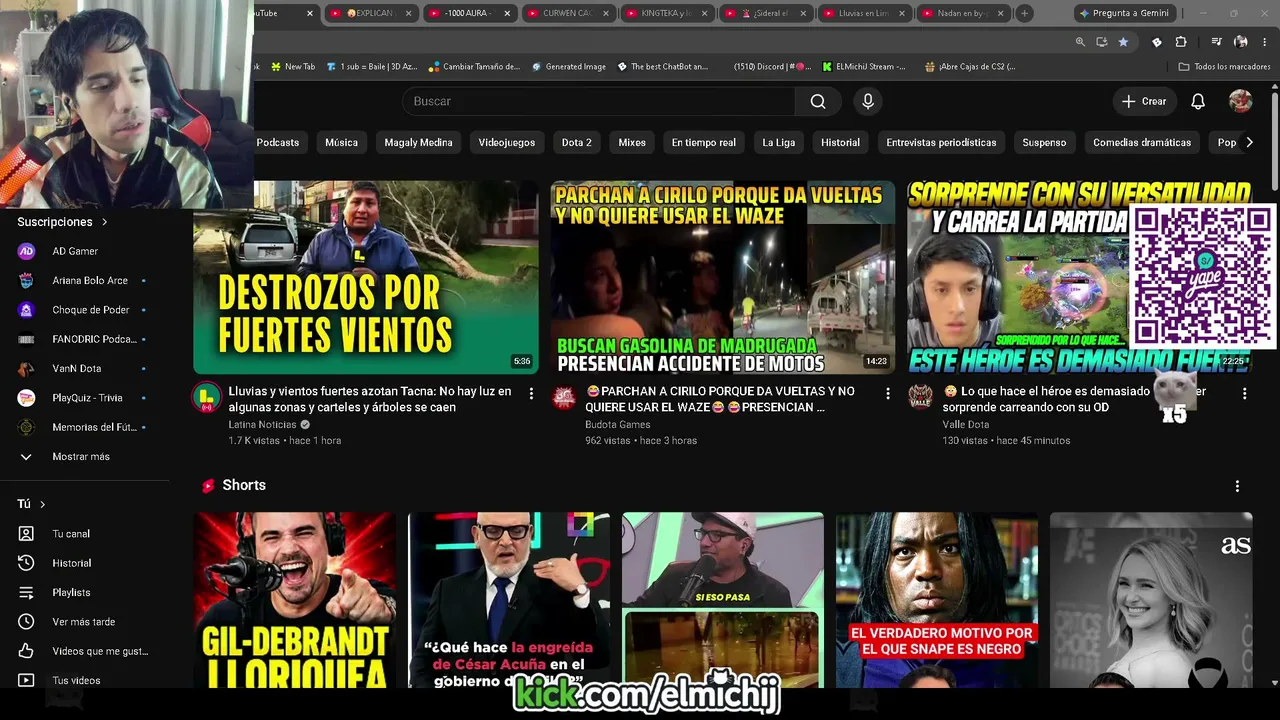Show more category chips with right arrow
The width and height of the screenshot is (1280, 720).
click(1249, 142)
